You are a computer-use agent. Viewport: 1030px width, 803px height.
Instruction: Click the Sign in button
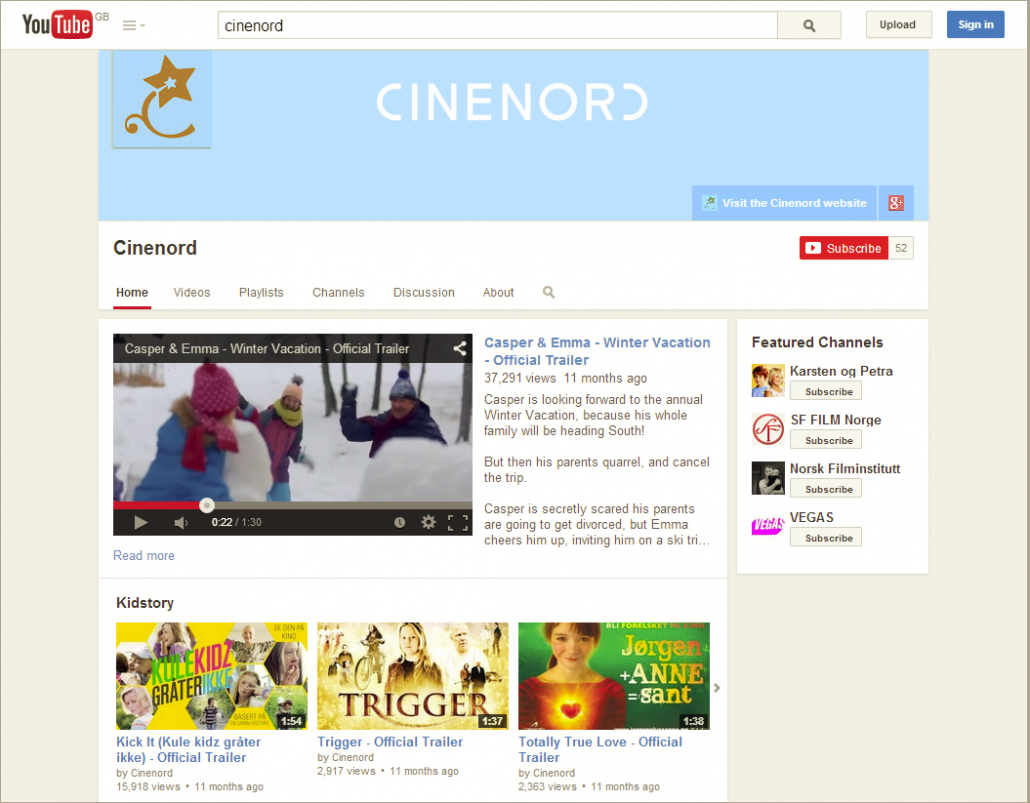pos(975,25)
